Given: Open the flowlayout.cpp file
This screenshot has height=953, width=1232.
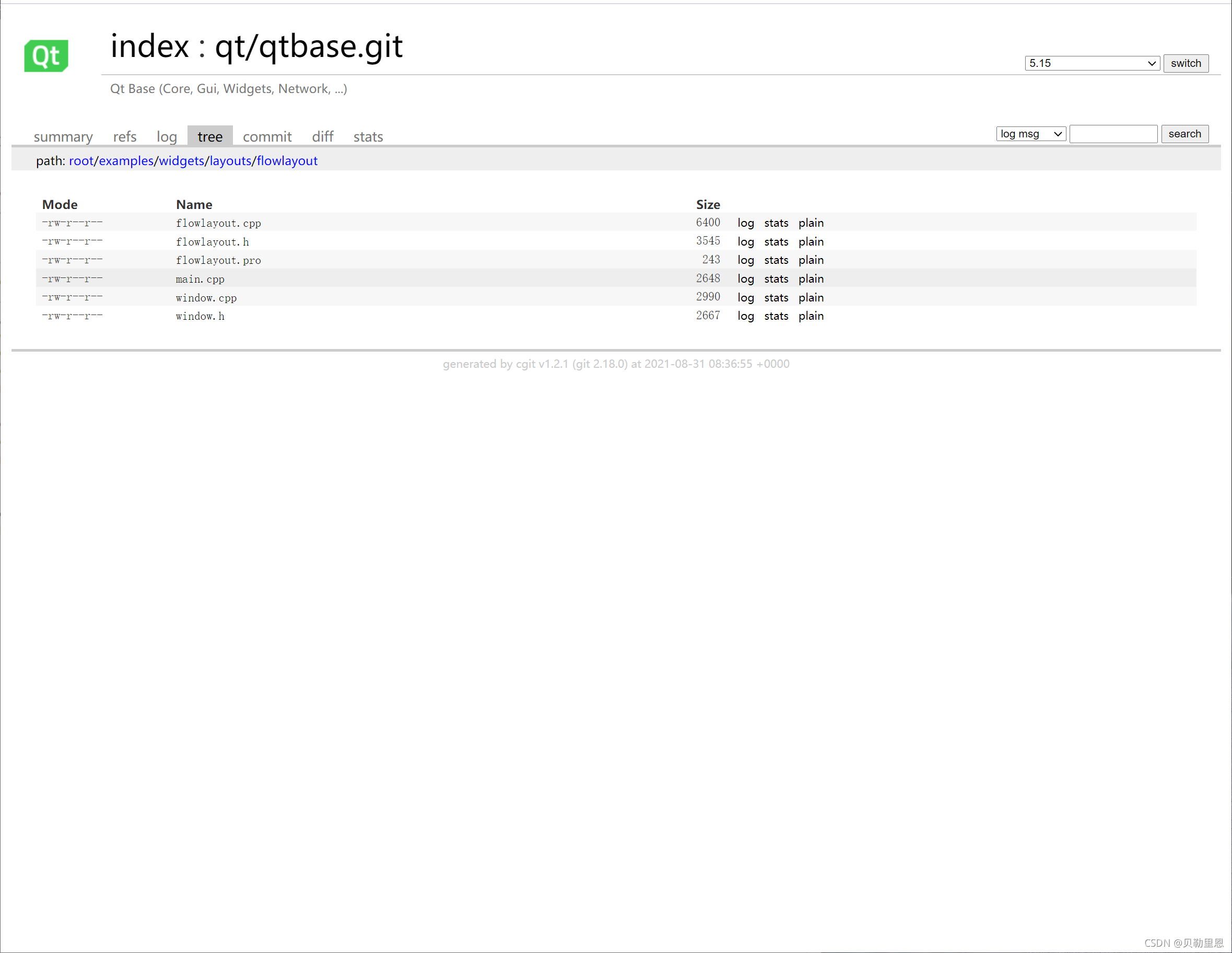Looking at the screenshot, I should 218,223.
